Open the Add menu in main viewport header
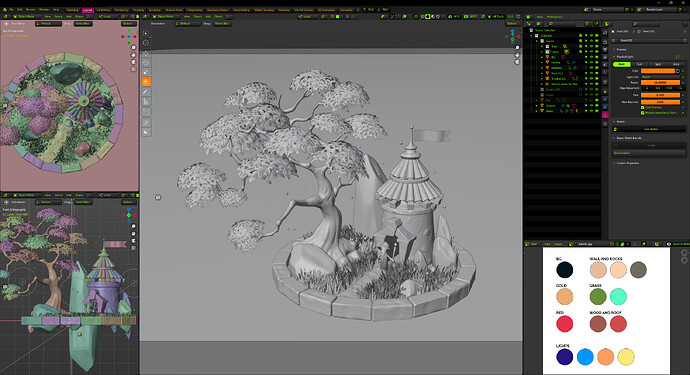The height and width of the screenshot is (375, 690). [x=208, y=17]
